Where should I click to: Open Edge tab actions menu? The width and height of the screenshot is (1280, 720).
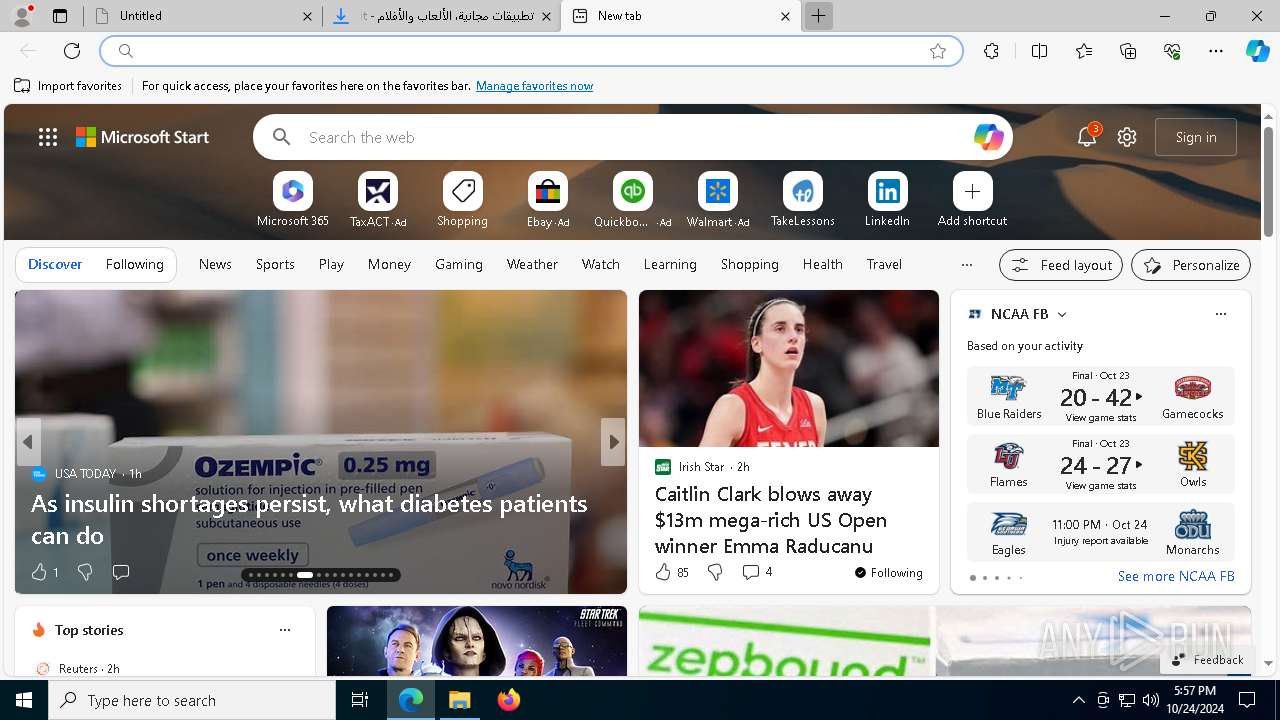click(x=60, y=16)
